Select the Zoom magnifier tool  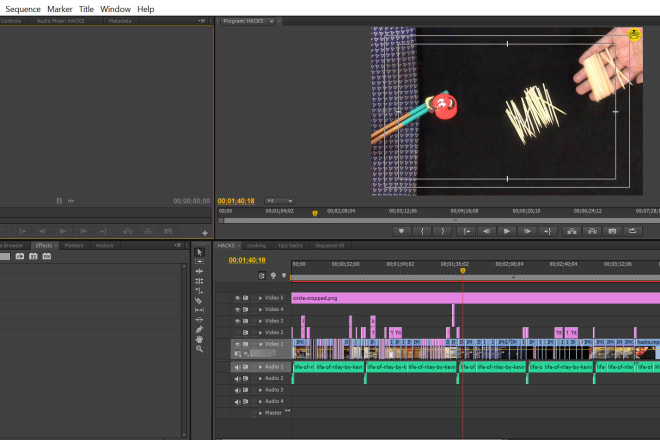click(x=200, y=349)
